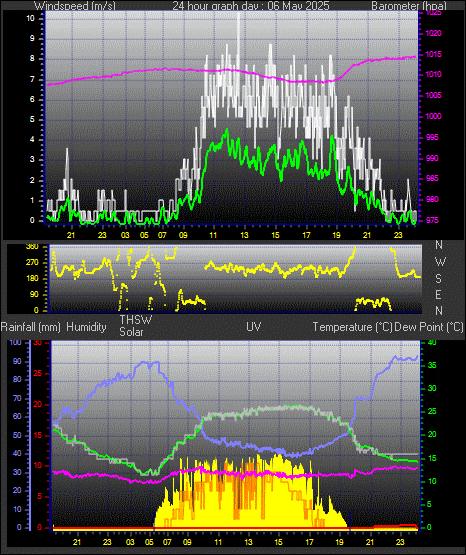
Task: Click the green '40' temperature axis value
Action: click(x=432, y=343)
